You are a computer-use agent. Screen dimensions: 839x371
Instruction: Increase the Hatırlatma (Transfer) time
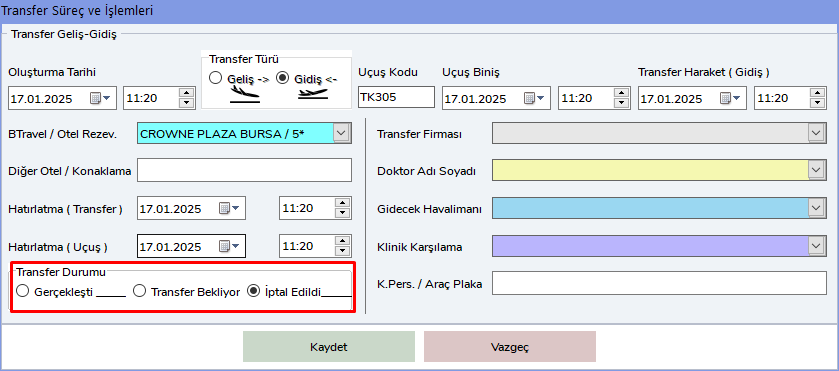pos(342,203)
